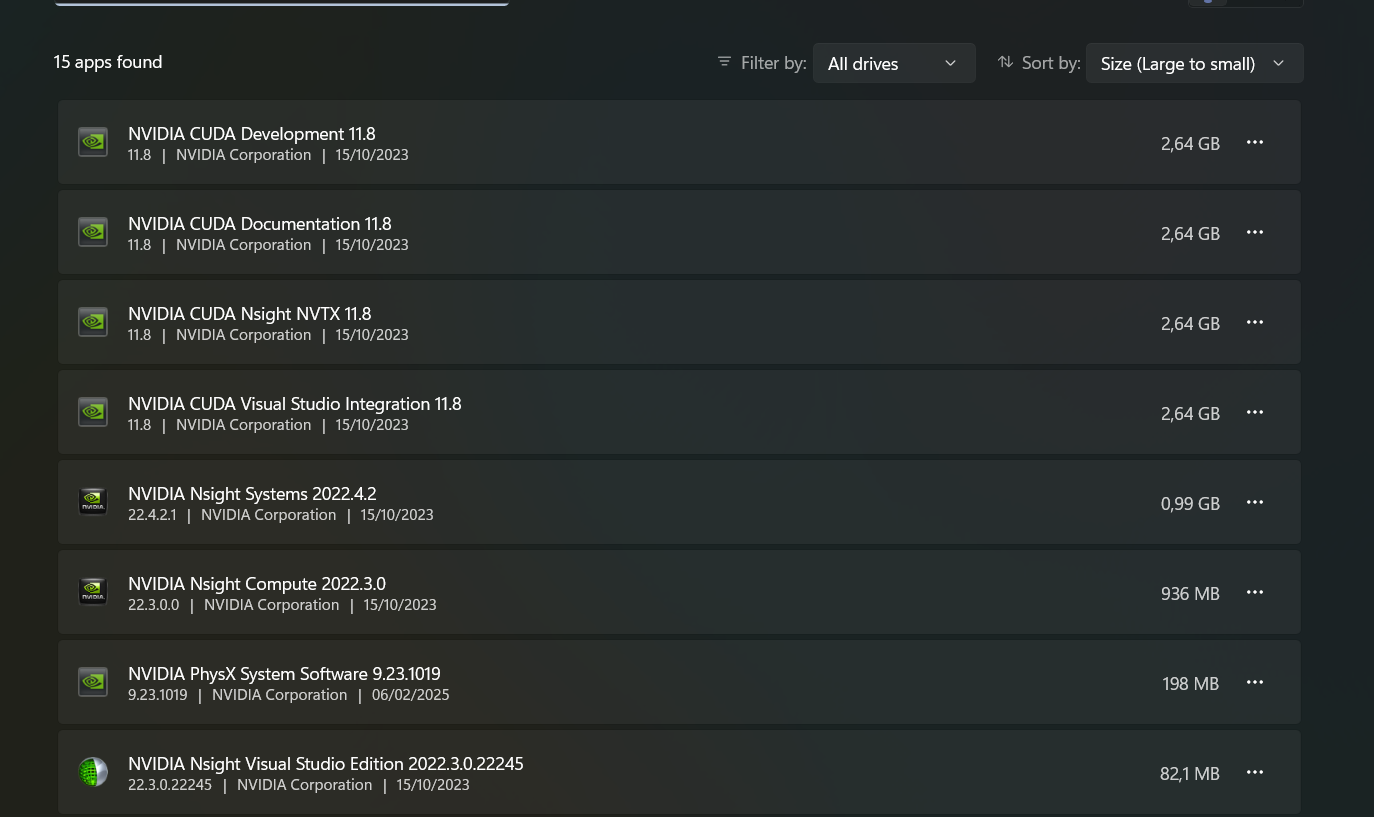Click the 198 MB size value
The width and height of the screenshot is (1374, 817).
click(x=1191, y=684)
